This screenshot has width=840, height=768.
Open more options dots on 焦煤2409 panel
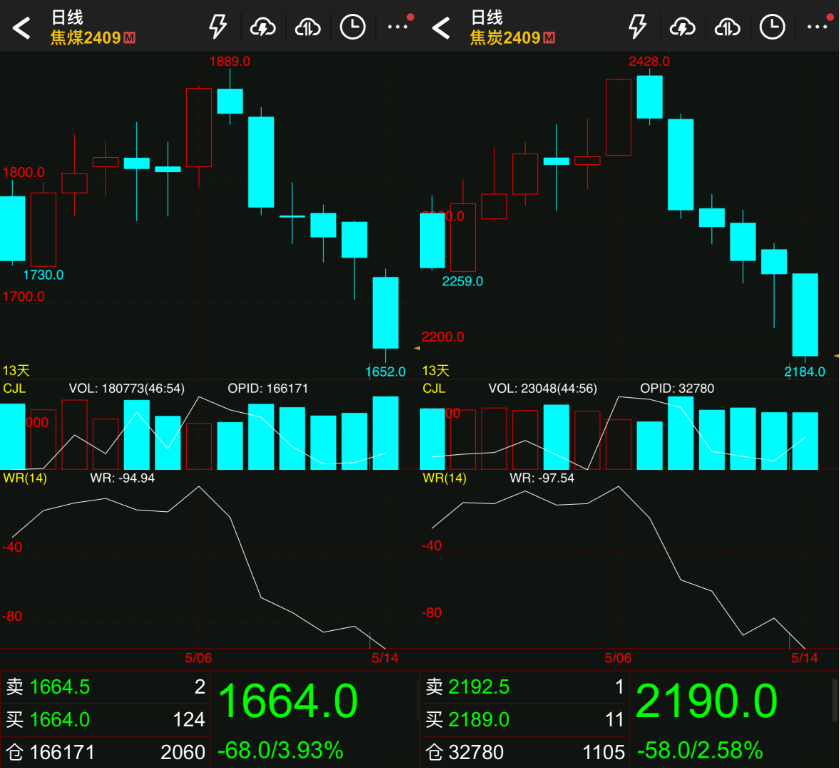click(x=398, y=27)
